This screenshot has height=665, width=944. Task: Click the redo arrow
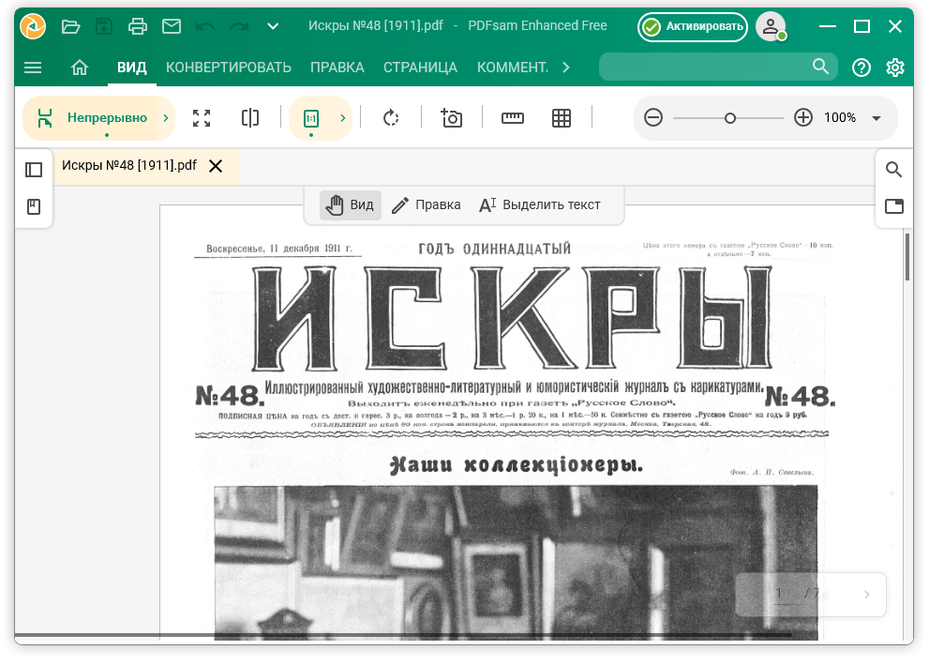point(239,26)
